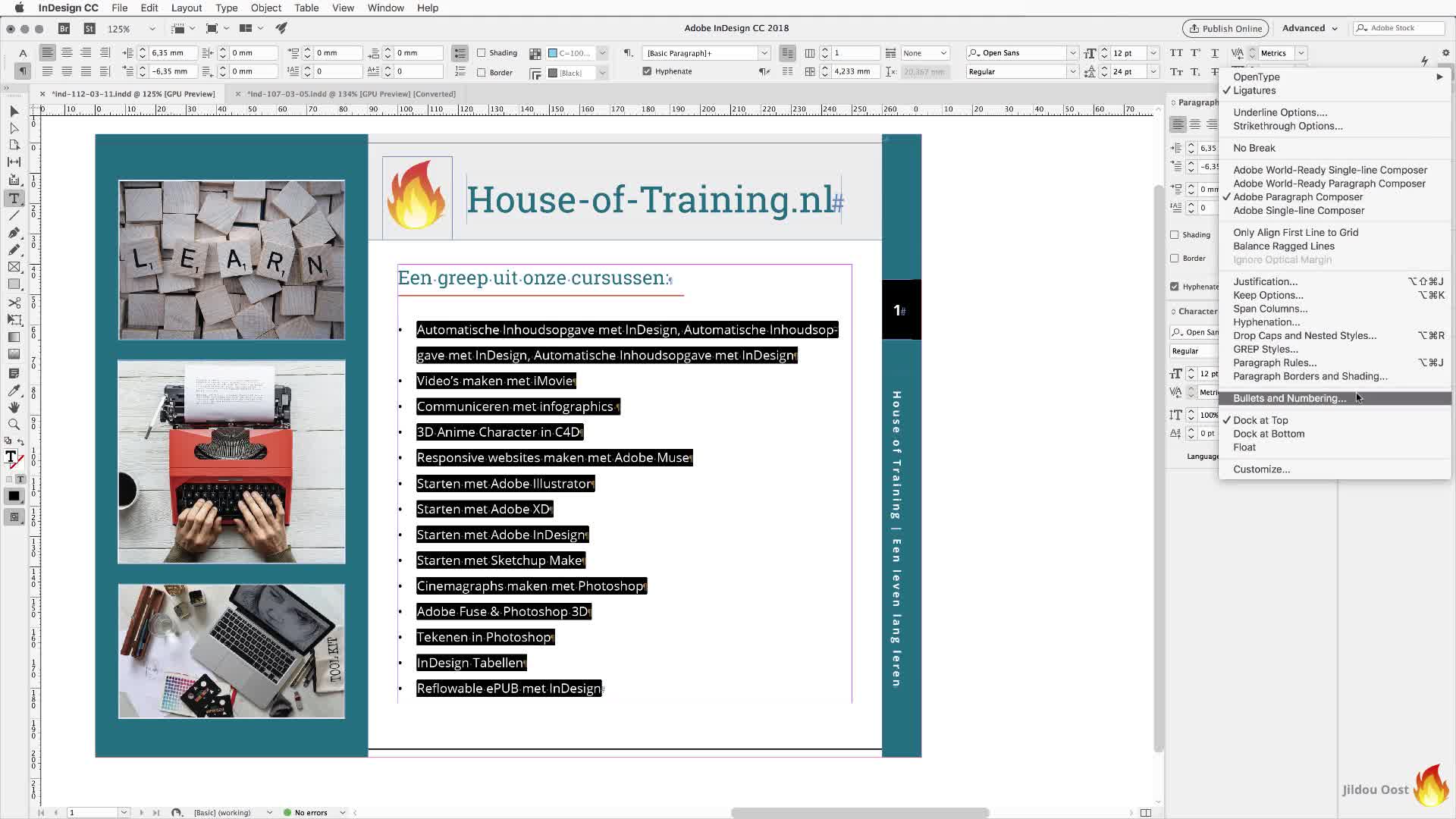Screen dimensions: 1456x819
Task: Switch to Character Formatting Controls (A)
Action: tap(23, 53)
